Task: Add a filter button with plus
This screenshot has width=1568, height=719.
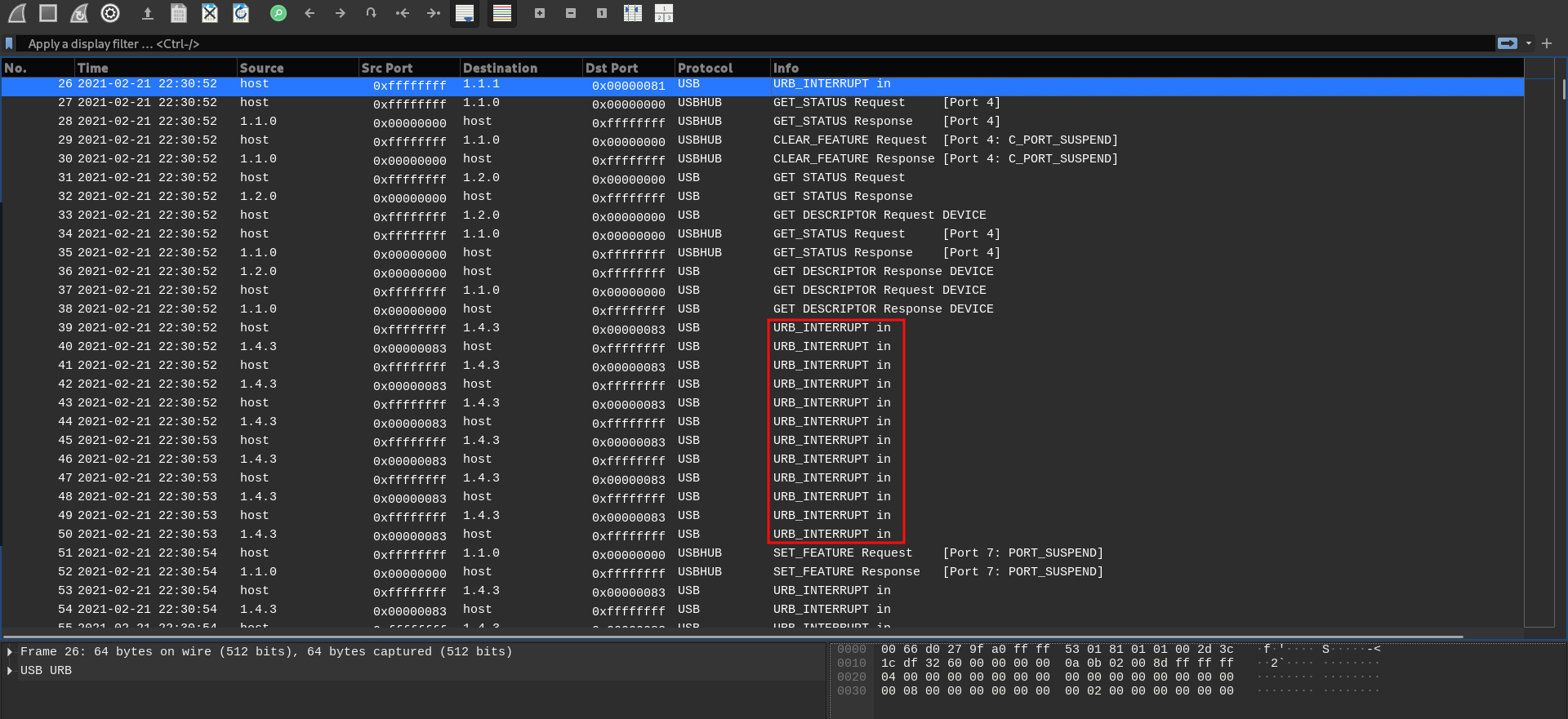Action: pos(1547,43)
